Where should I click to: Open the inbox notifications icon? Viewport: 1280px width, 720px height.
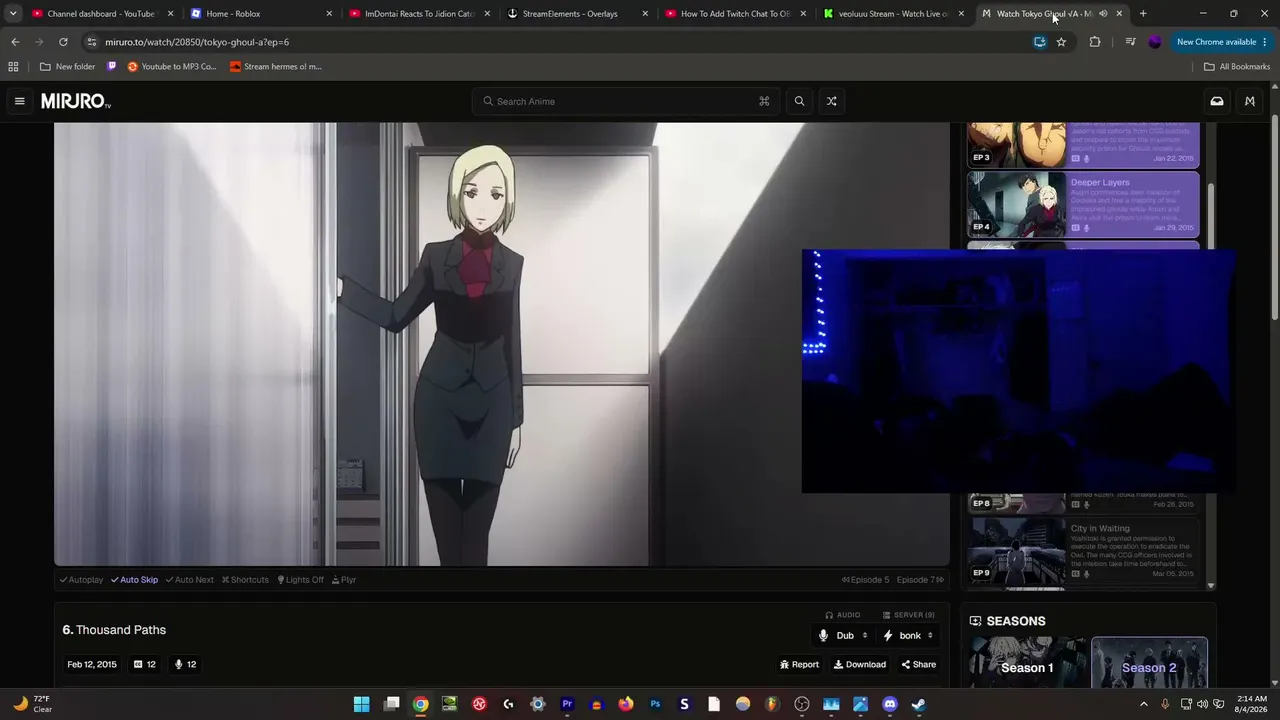1217,101
